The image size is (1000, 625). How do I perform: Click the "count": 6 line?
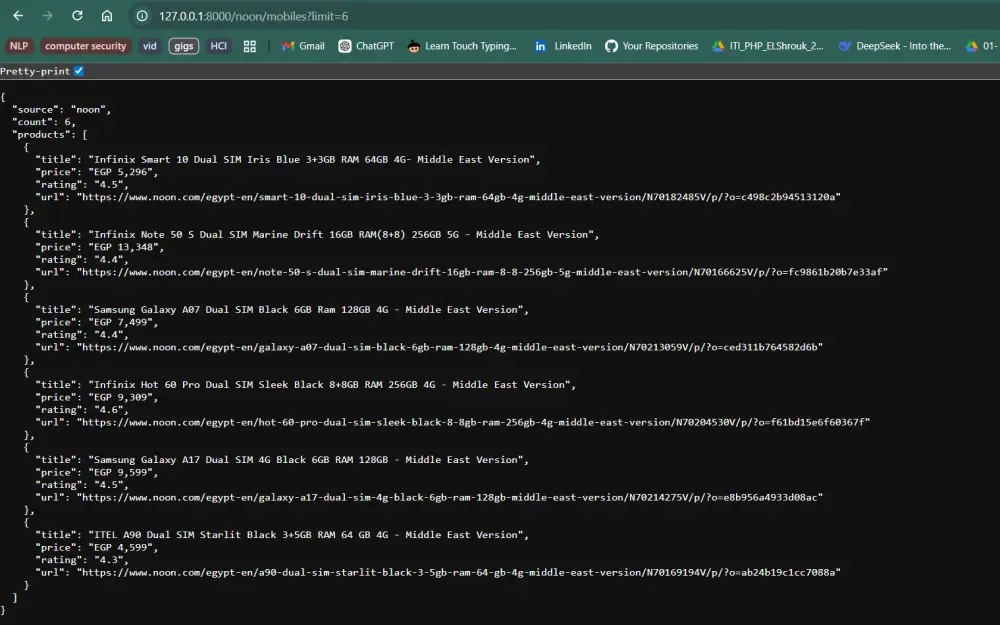(43, 122)
